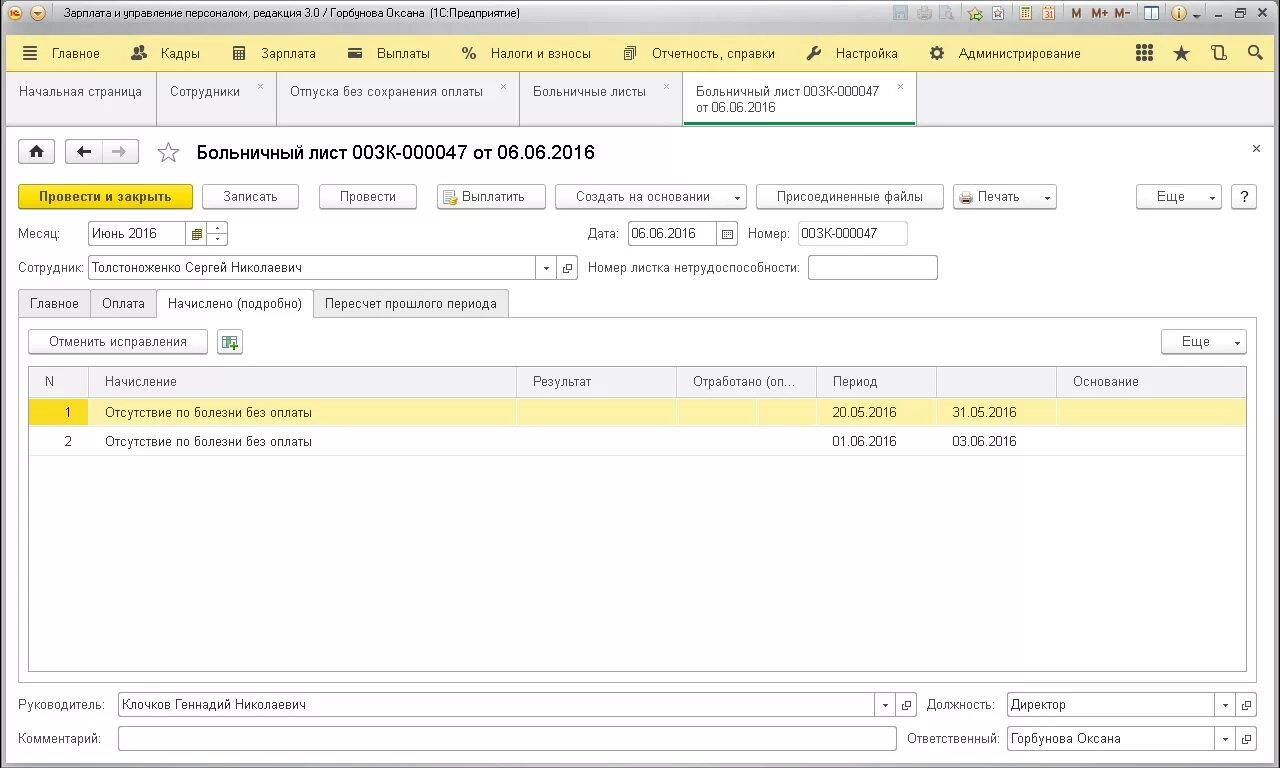
Task: Open the table Еще menu
Action: (x=1203, y=342)
